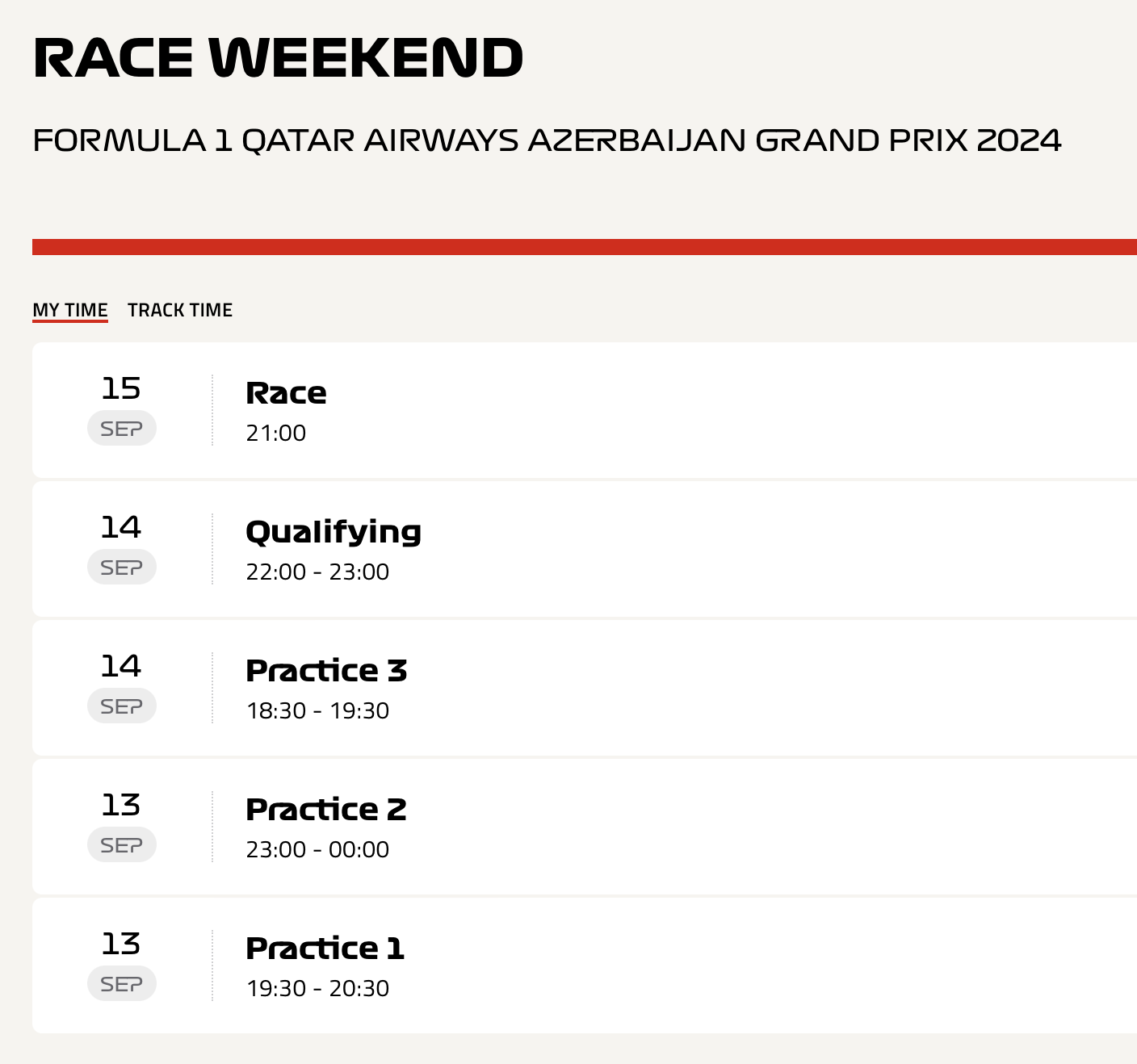
Task: Select the Practice 2 session title
Action: pos(326,809)
